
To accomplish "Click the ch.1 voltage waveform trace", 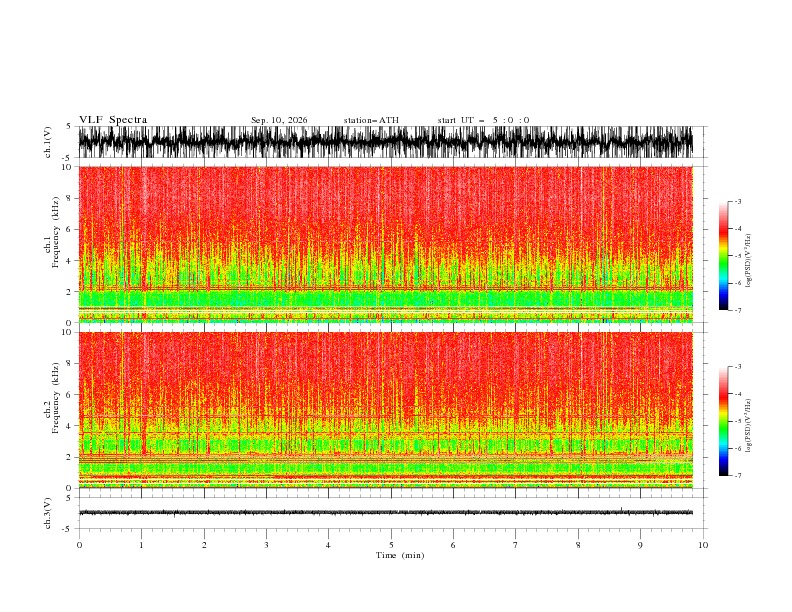I will click(386, 142).
